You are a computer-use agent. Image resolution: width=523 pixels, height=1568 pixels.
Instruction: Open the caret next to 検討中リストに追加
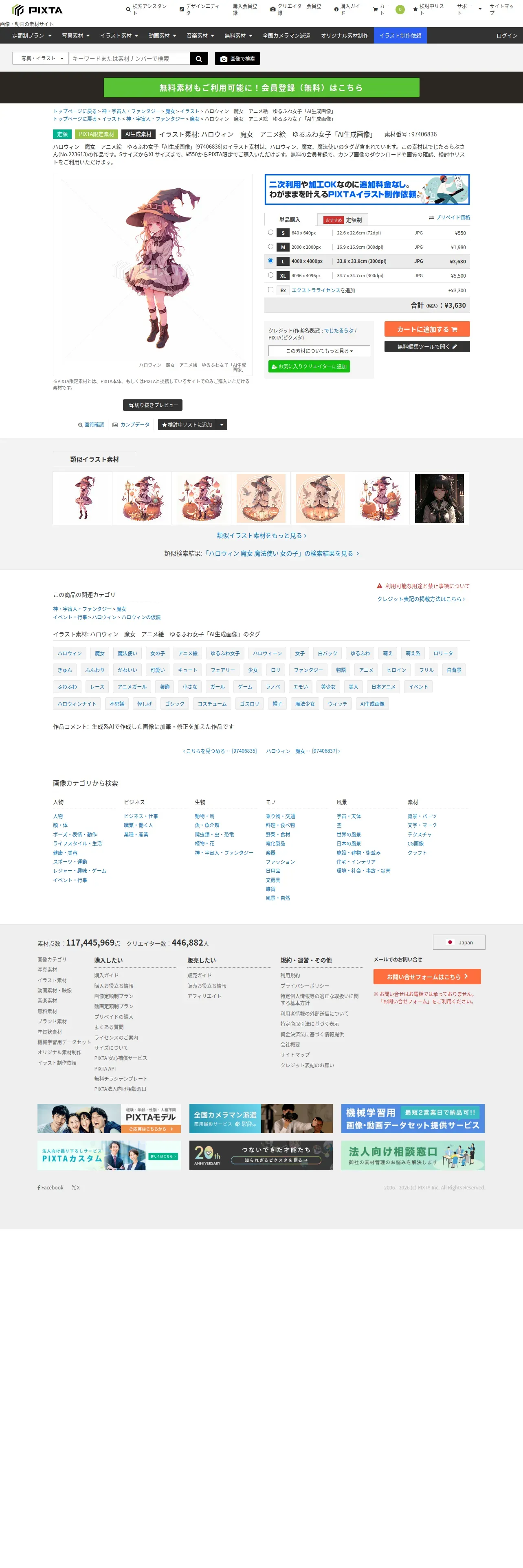[222, 425]
